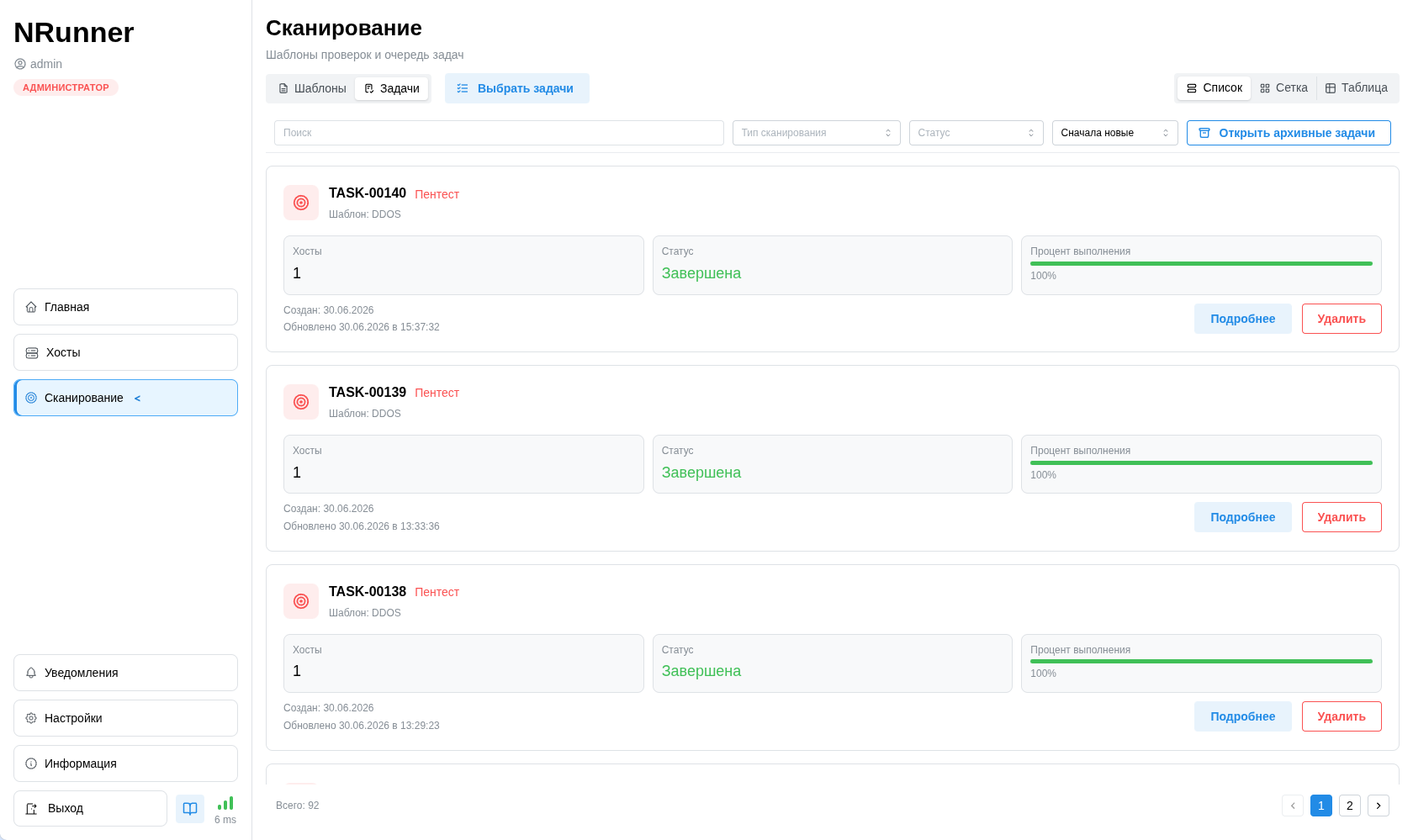The width and height of the screenshot is (1413, 840).
Task: Delete TASK-00139 with Удалить
Action: 1342,517
